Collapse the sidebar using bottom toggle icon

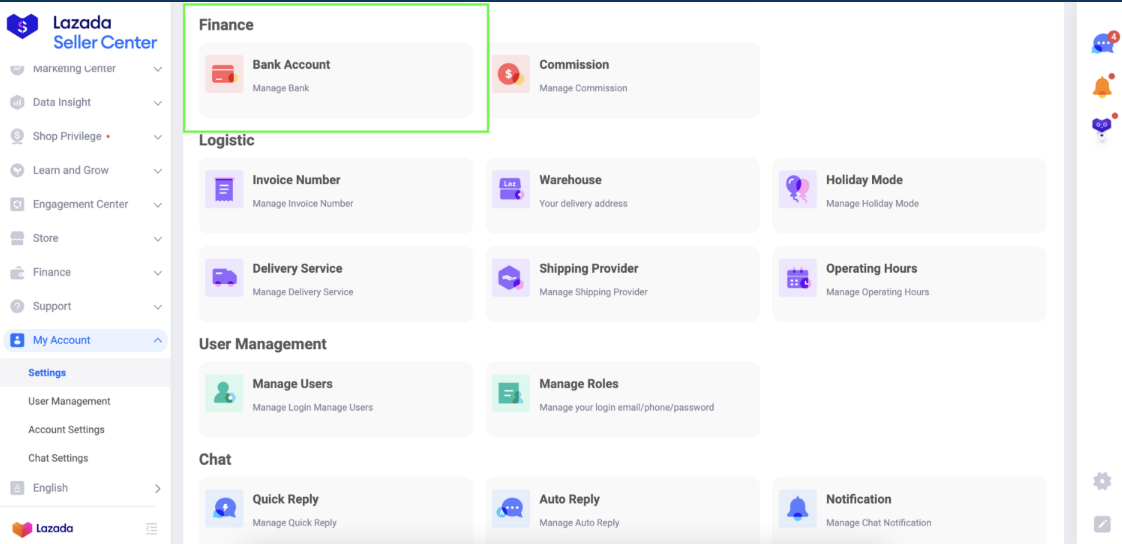pyautogui.click(x=151, y=528)
